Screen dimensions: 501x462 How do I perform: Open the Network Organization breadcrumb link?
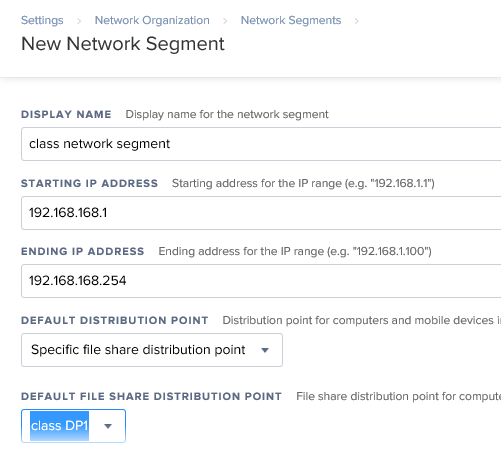pyautogui.click(x=152, y=20)
